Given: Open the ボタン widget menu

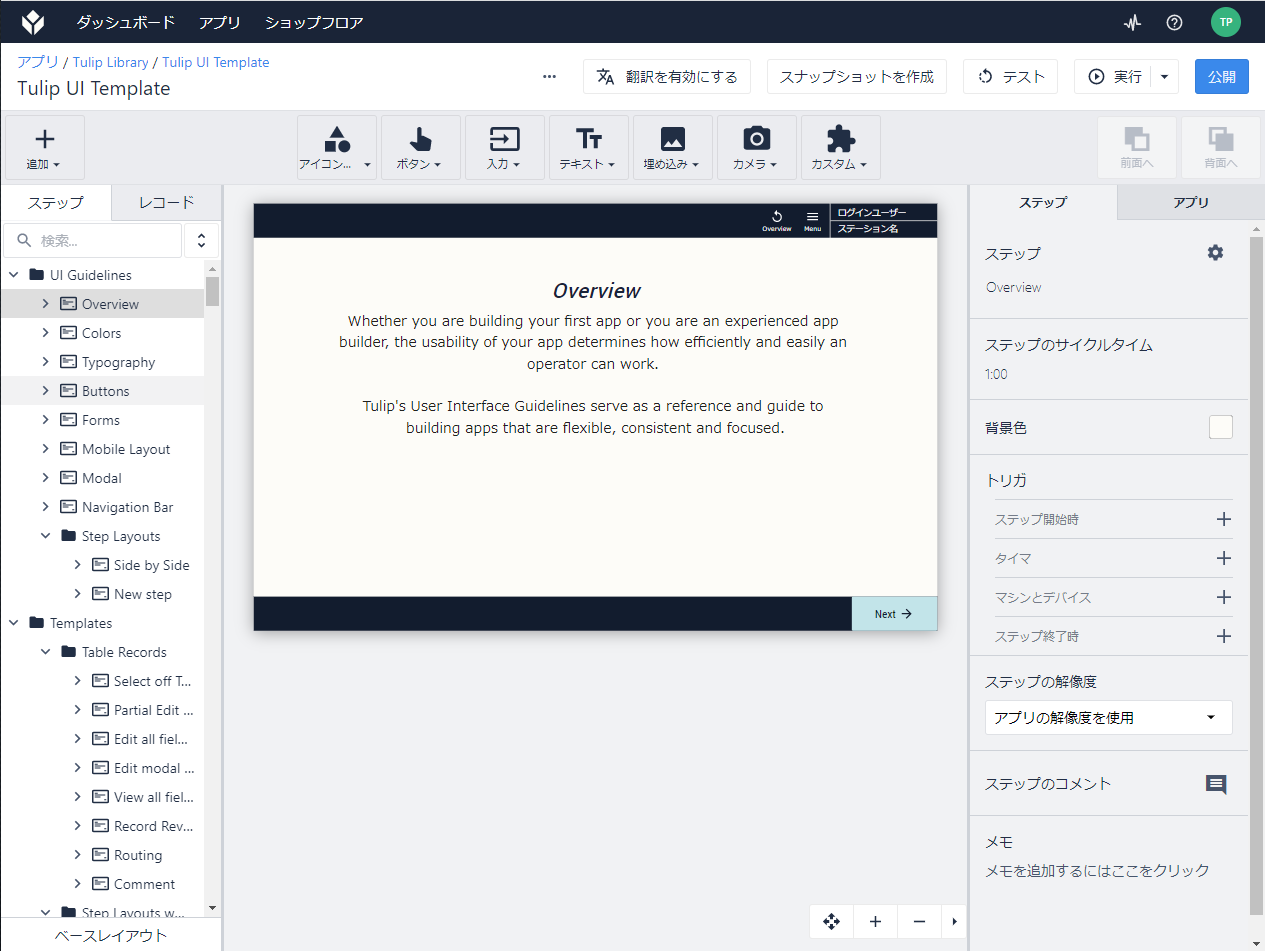Looking at the screenshot, I should pos(421,148).
